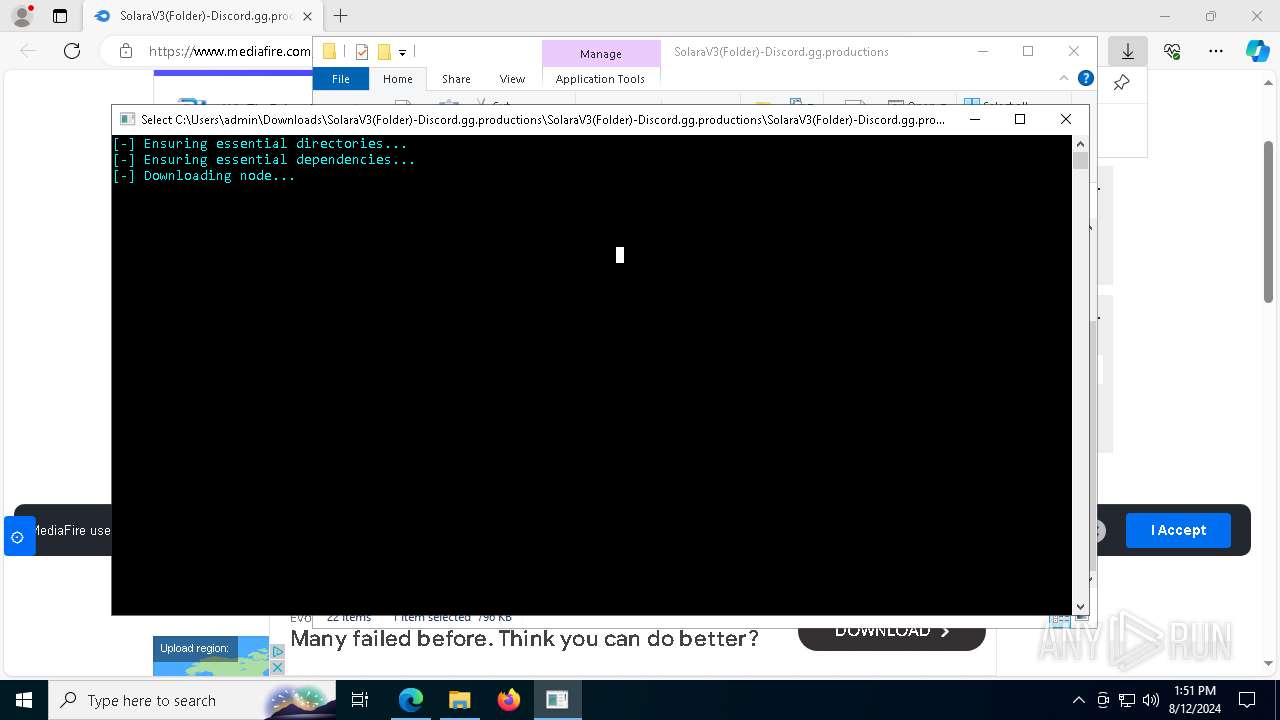Pin the downloads flyout
Viewport: 1280px width, 720px height.
click(1122, 83)
